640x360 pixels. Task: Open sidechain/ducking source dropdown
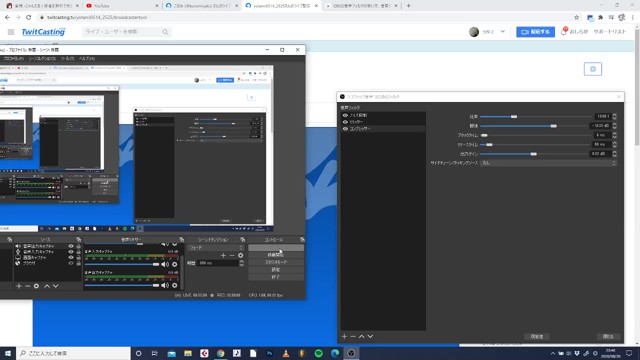click(548, 163)
